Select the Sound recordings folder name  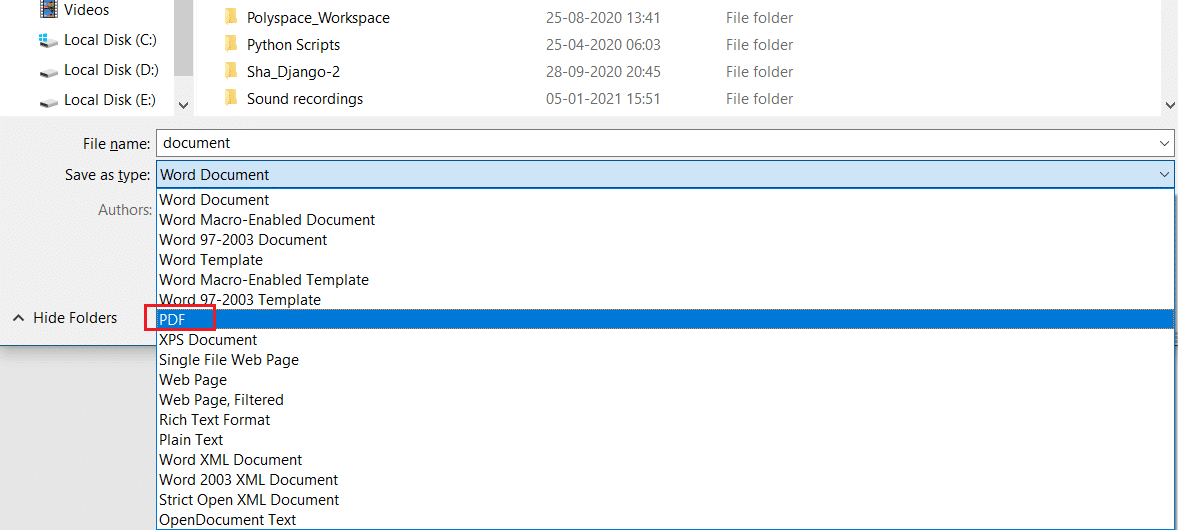[x=305, y=98]
